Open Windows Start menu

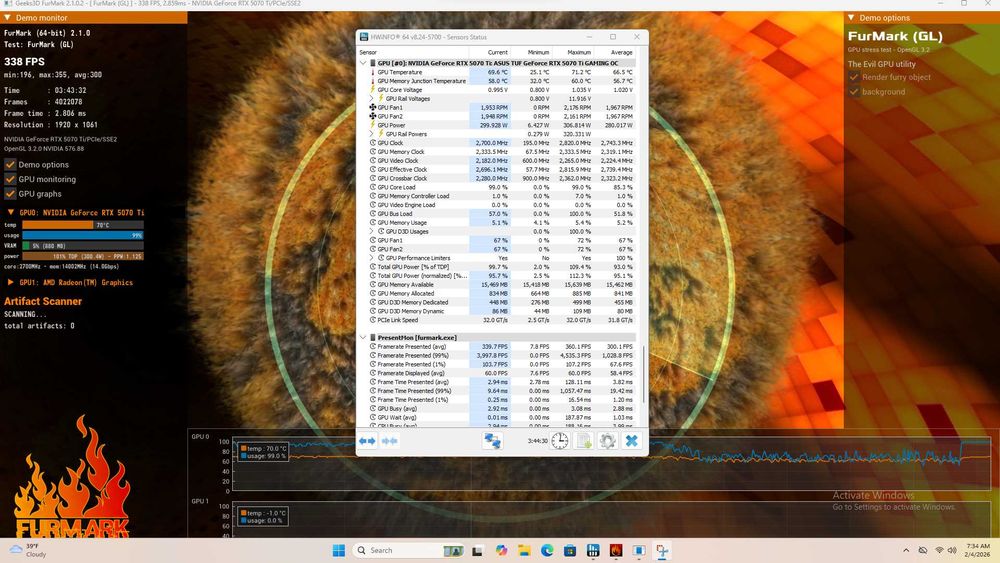click(x=339, y=550)
